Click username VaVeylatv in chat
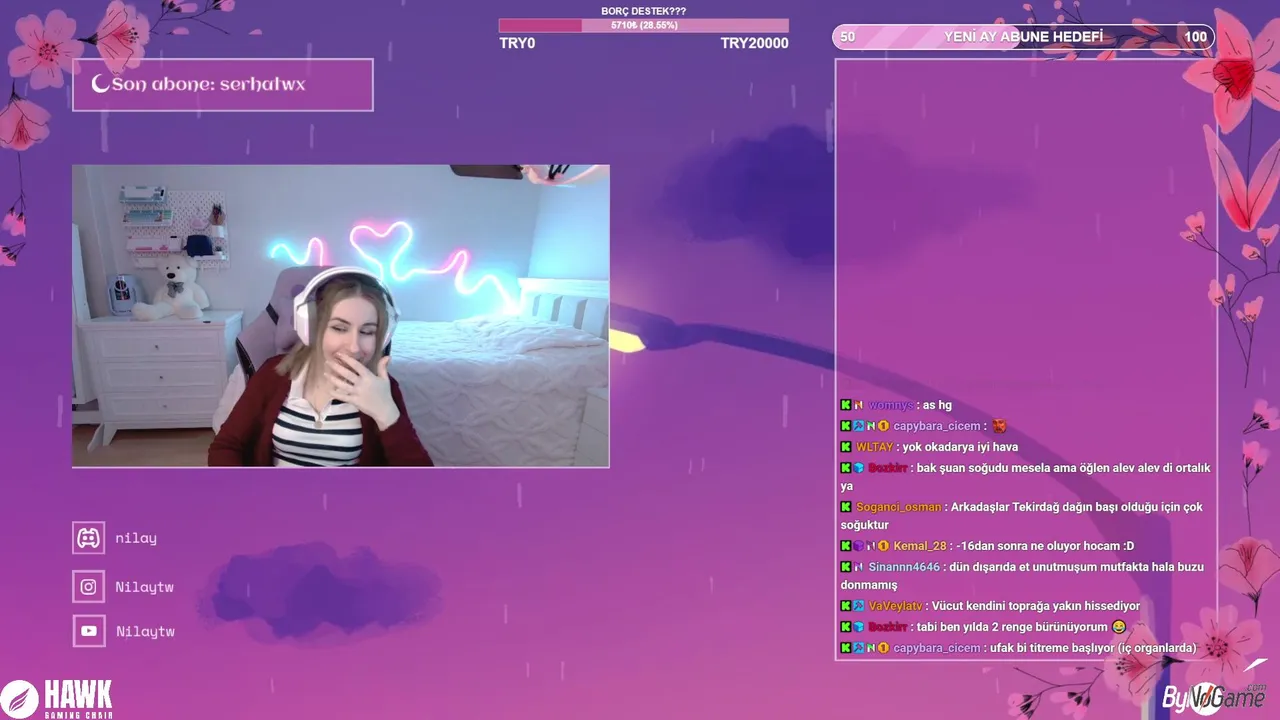Image resolution: width=1280 pixels, height=720 pixels. 896,606
